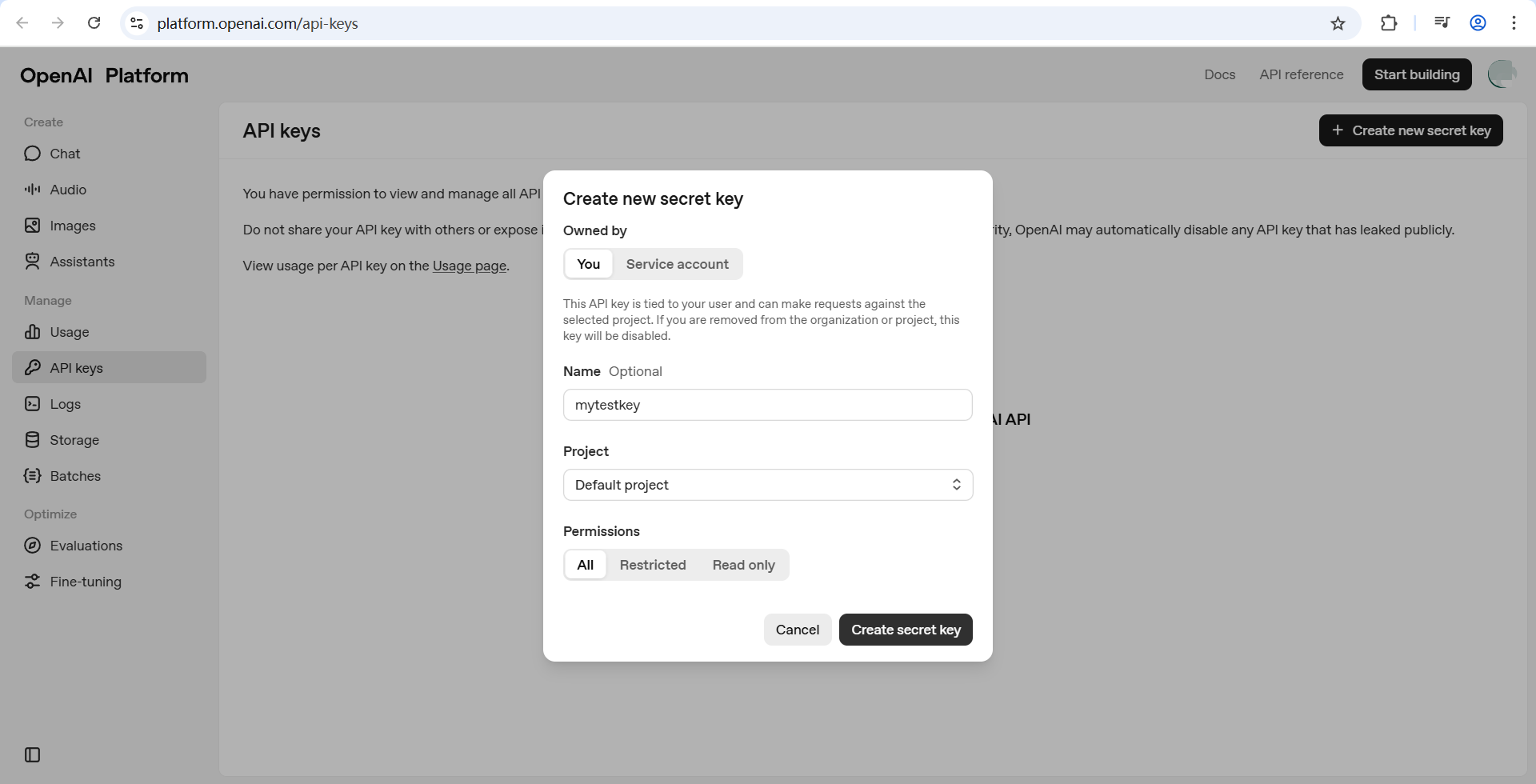Set permissions to Read only
Viewport: 1536px width, 784px height.
point(744,565)
